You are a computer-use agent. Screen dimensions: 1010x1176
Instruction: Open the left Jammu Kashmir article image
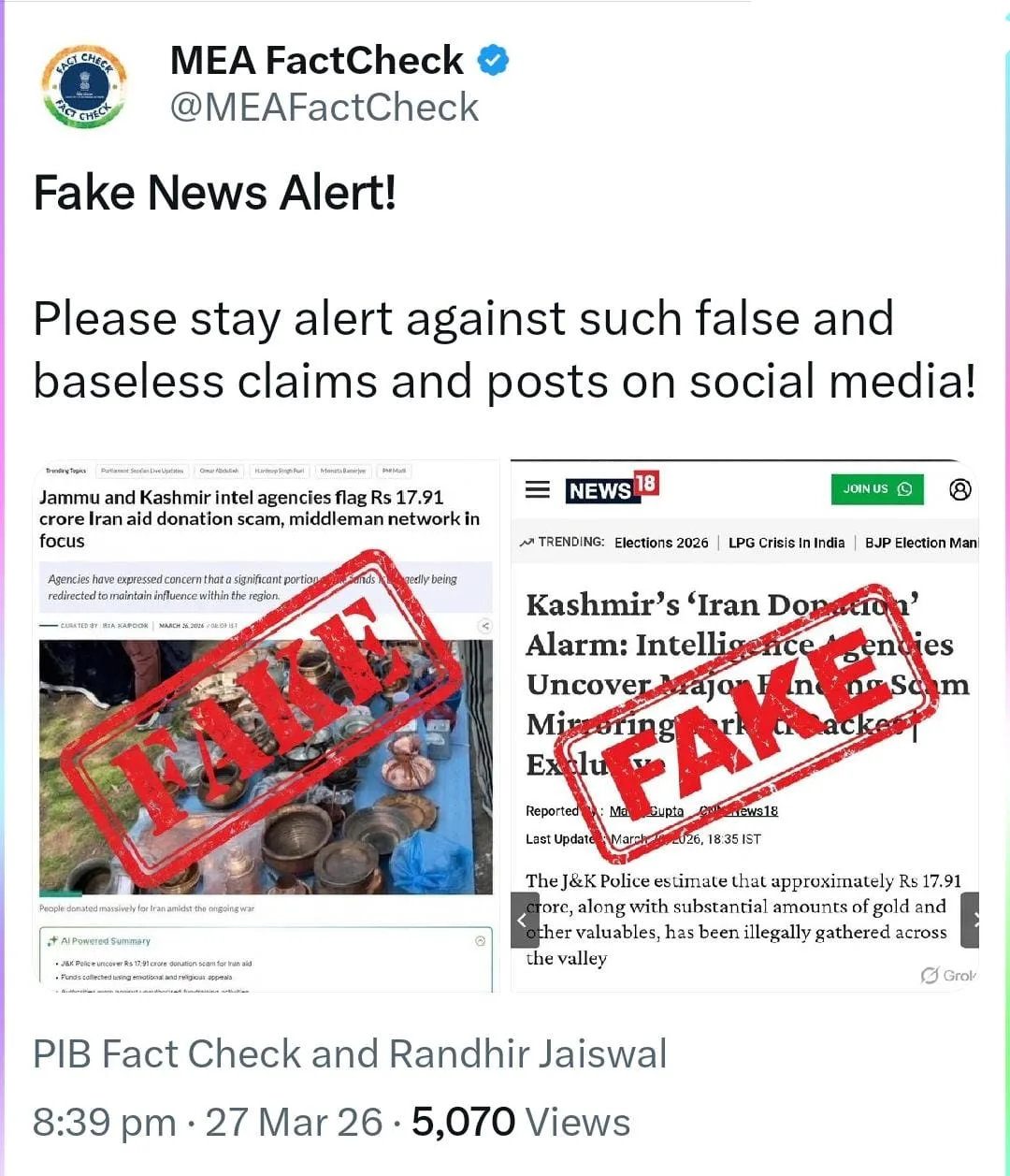pos(266,726)
